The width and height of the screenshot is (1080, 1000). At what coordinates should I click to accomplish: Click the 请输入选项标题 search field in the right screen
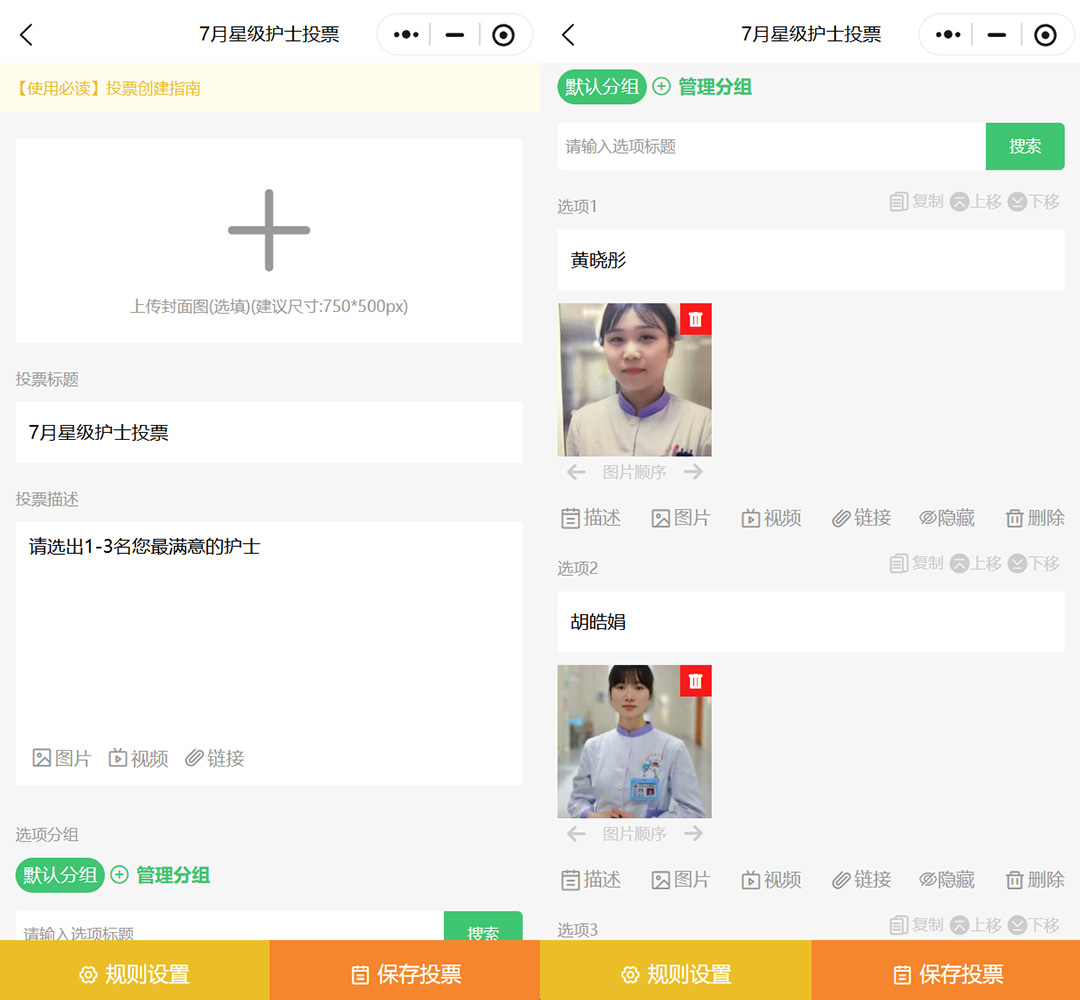click(x=771, y=146)
